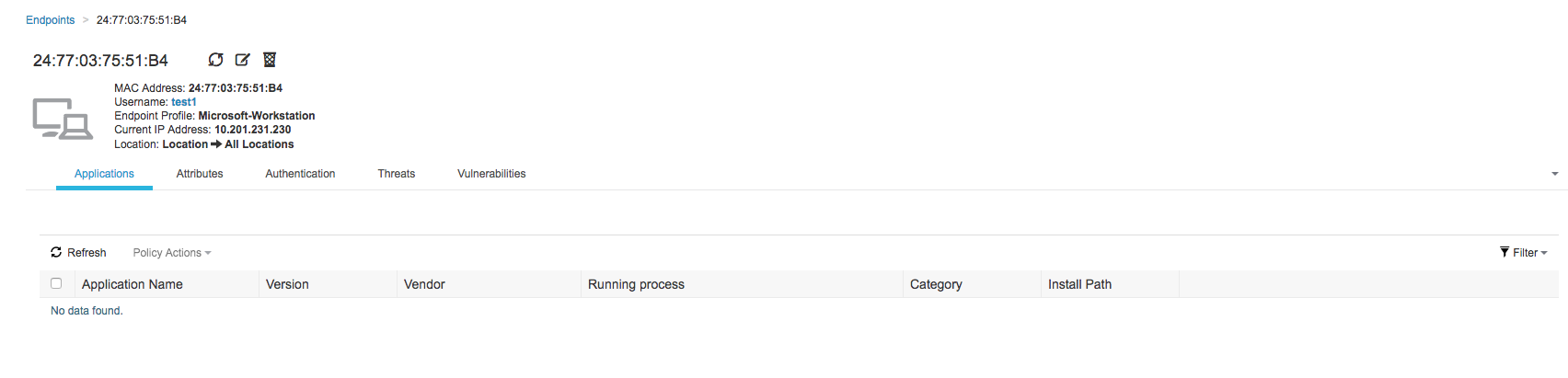The image size is (1568, 378).
Task: Click the circular arrow Refresh icon in table toolbar
Action: coord(56,252)
